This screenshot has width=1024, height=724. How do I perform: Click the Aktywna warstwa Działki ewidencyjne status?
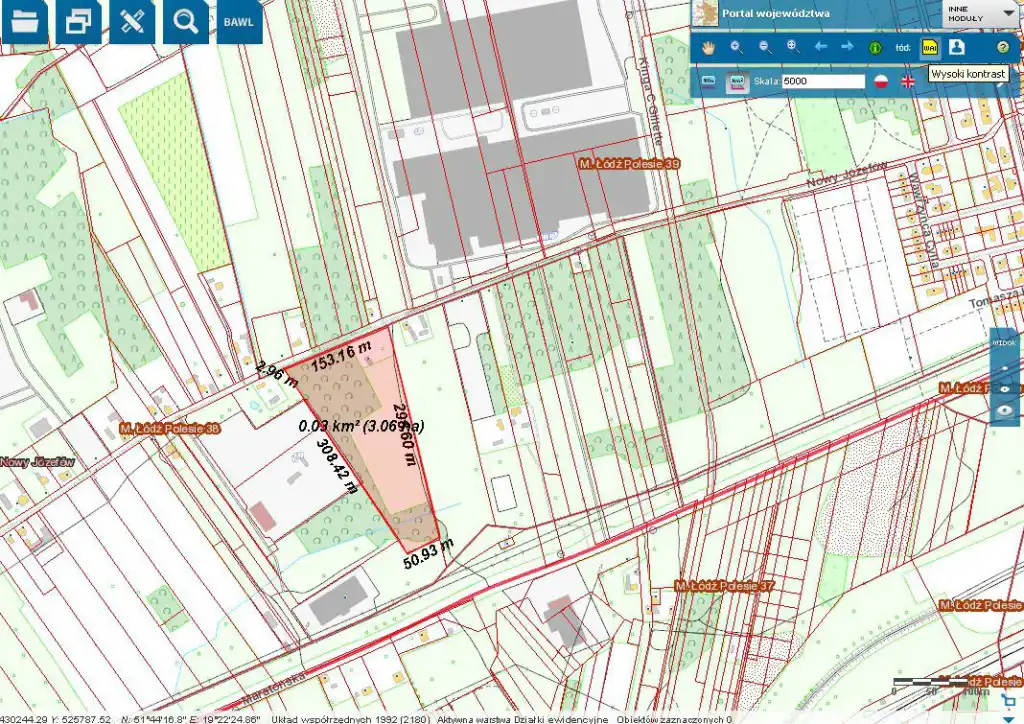(x=522, y=719)
